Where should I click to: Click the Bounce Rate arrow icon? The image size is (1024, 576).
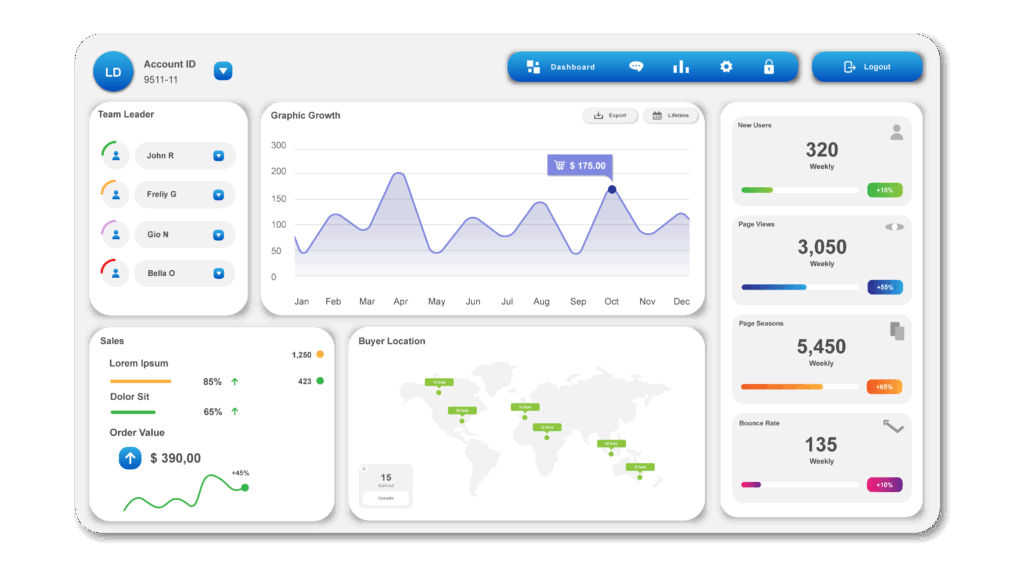893,427
